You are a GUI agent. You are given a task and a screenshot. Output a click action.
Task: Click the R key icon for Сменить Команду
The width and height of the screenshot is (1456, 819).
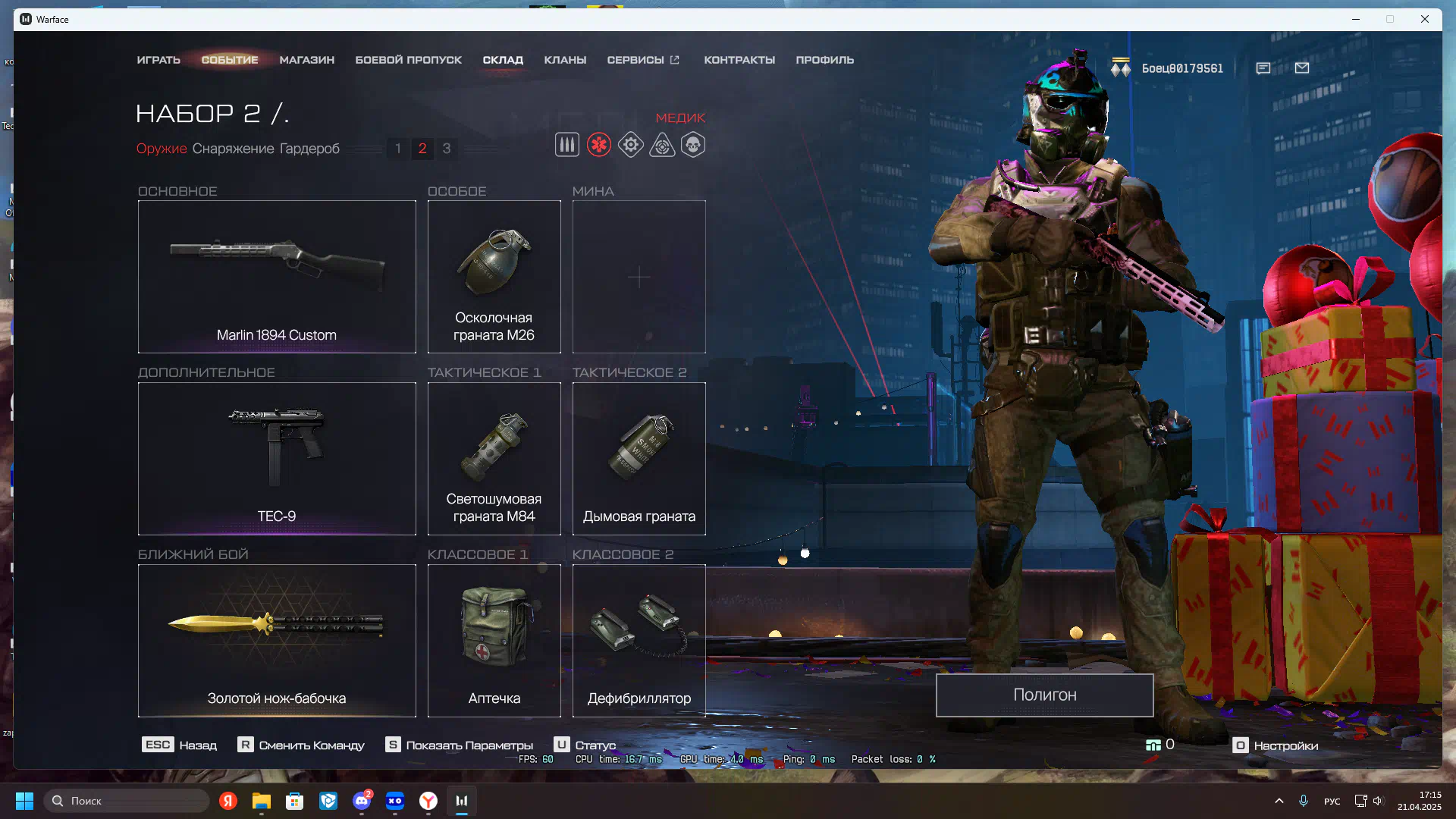click(245, 745)
